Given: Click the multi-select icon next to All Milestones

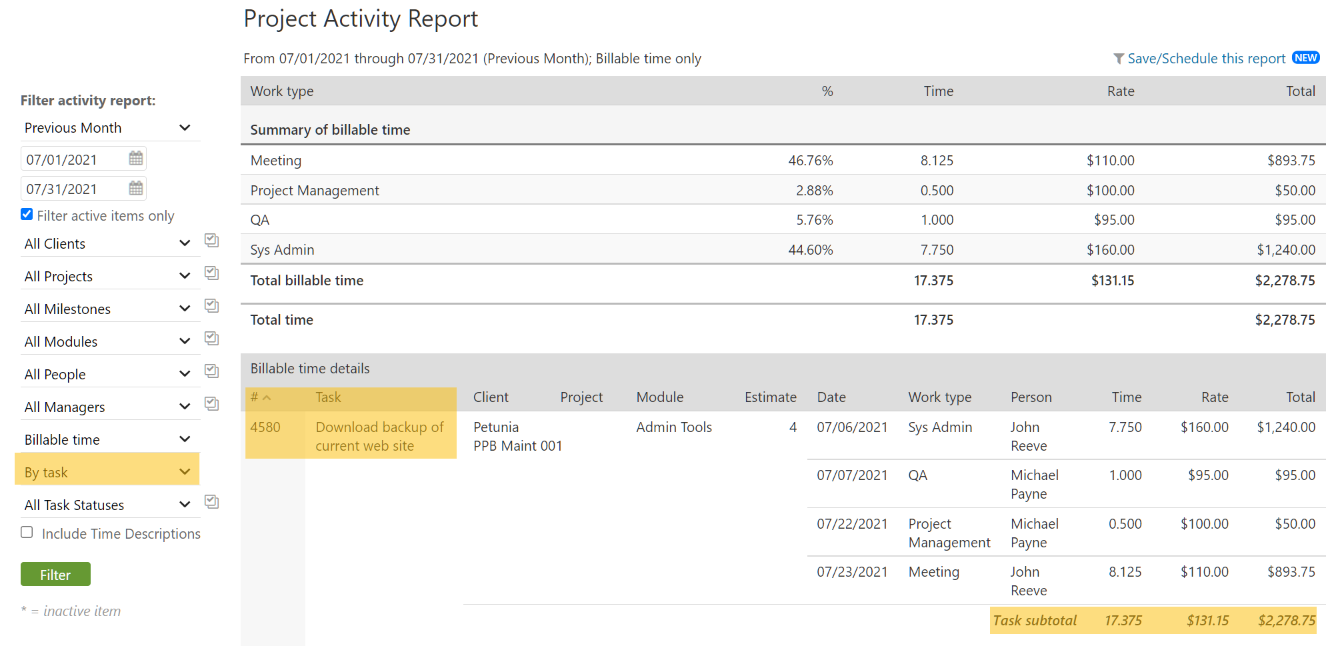Looking at the screenshot, I should 211,305.
